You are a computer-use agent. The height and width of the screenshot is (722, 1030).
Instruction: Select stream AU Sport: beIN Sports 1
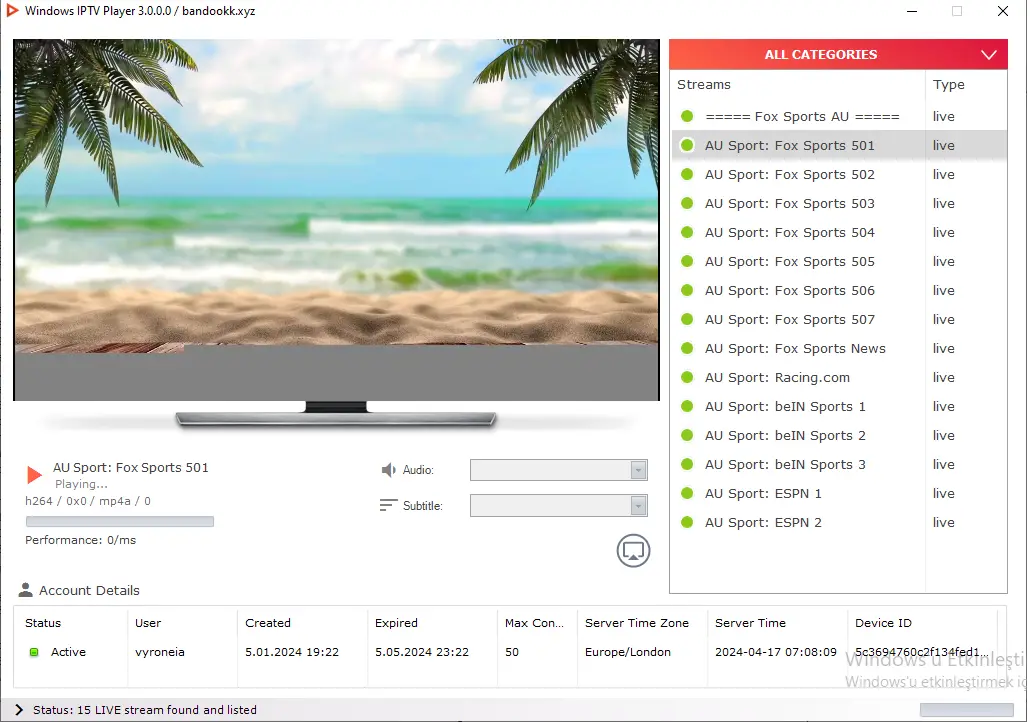coord(840,406)
